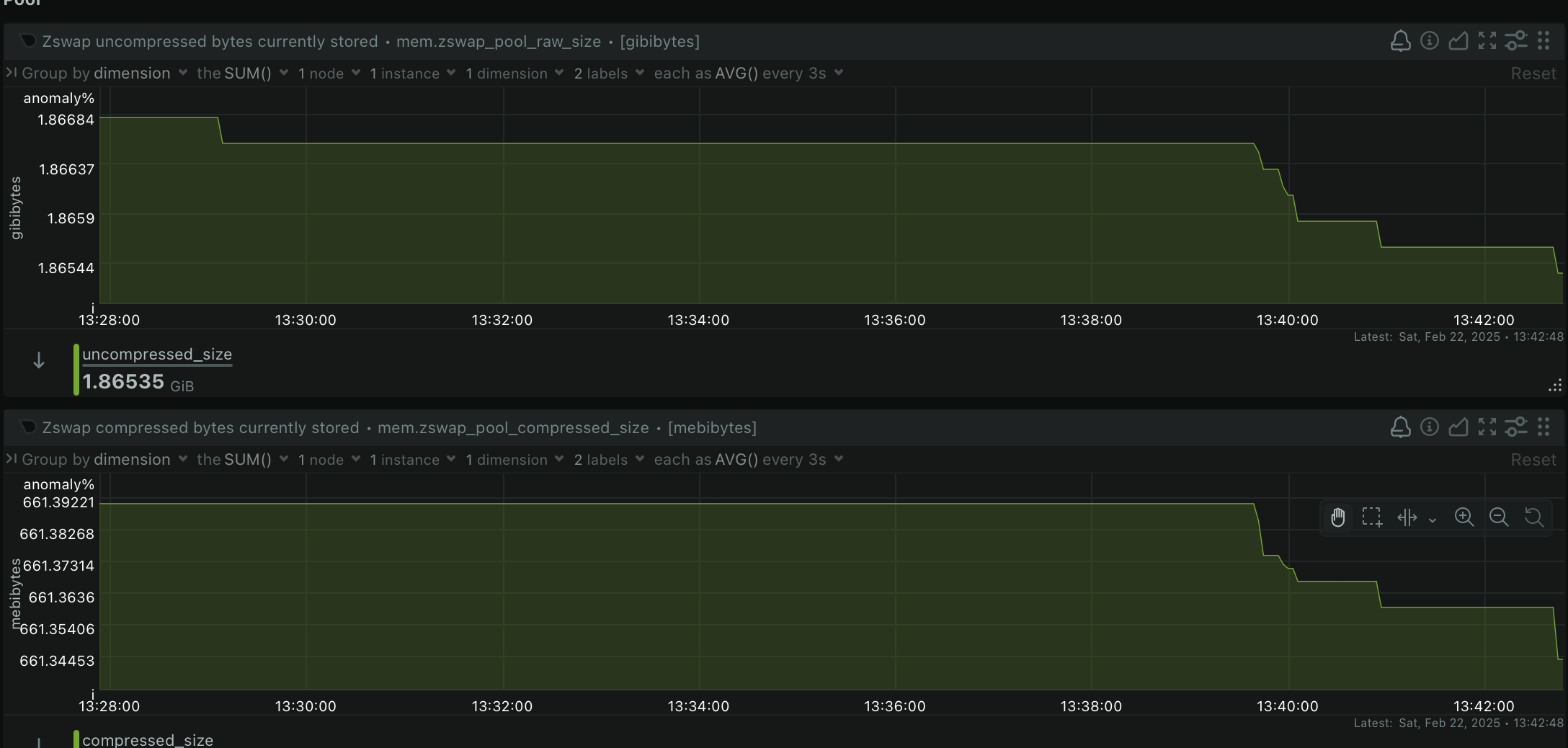
Task: Change chart type on uncompressed bytes chart
Action: tap(1458, 41)
